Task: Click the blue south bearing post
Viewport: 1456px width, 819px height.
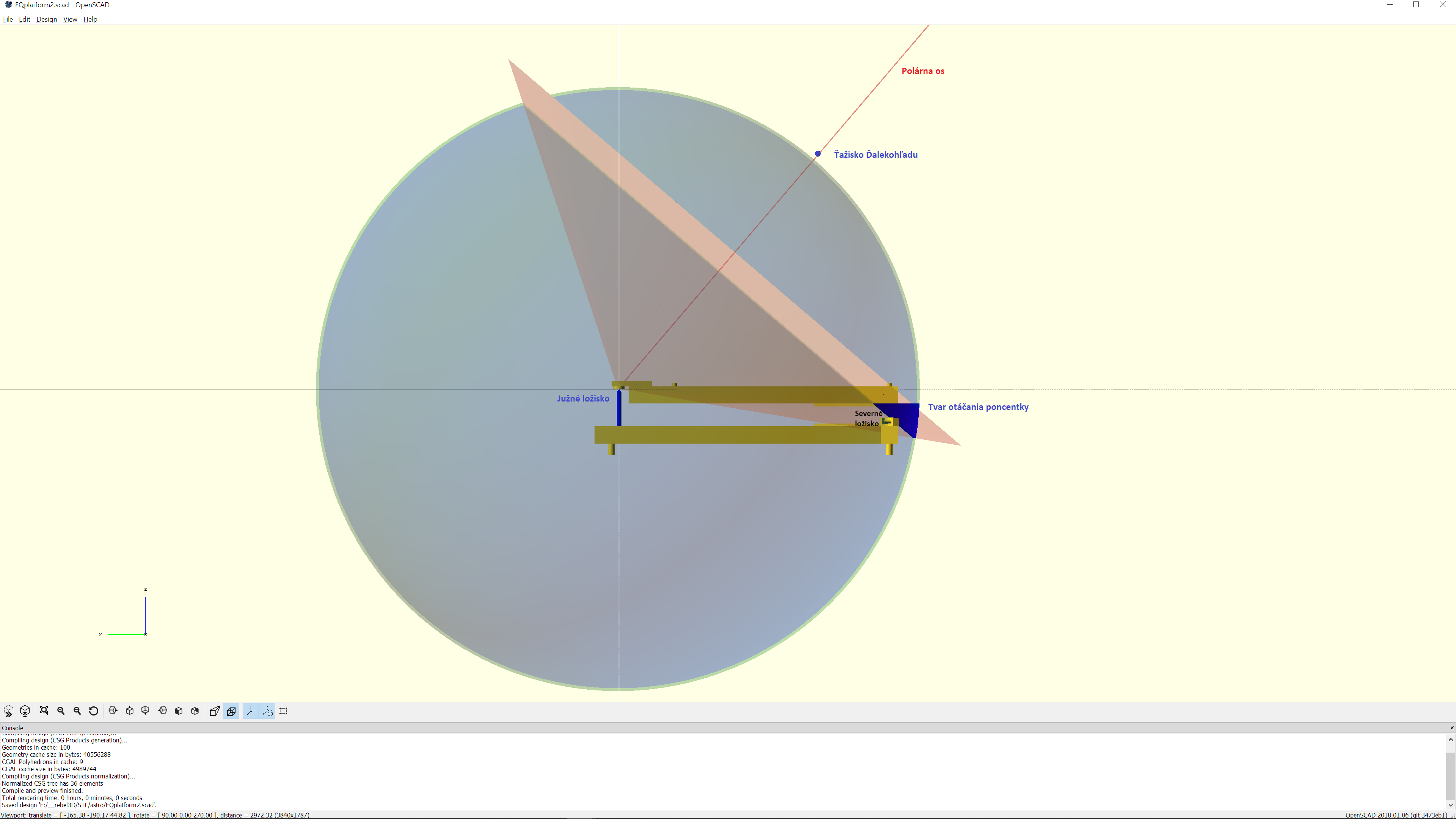Action: 619,408
